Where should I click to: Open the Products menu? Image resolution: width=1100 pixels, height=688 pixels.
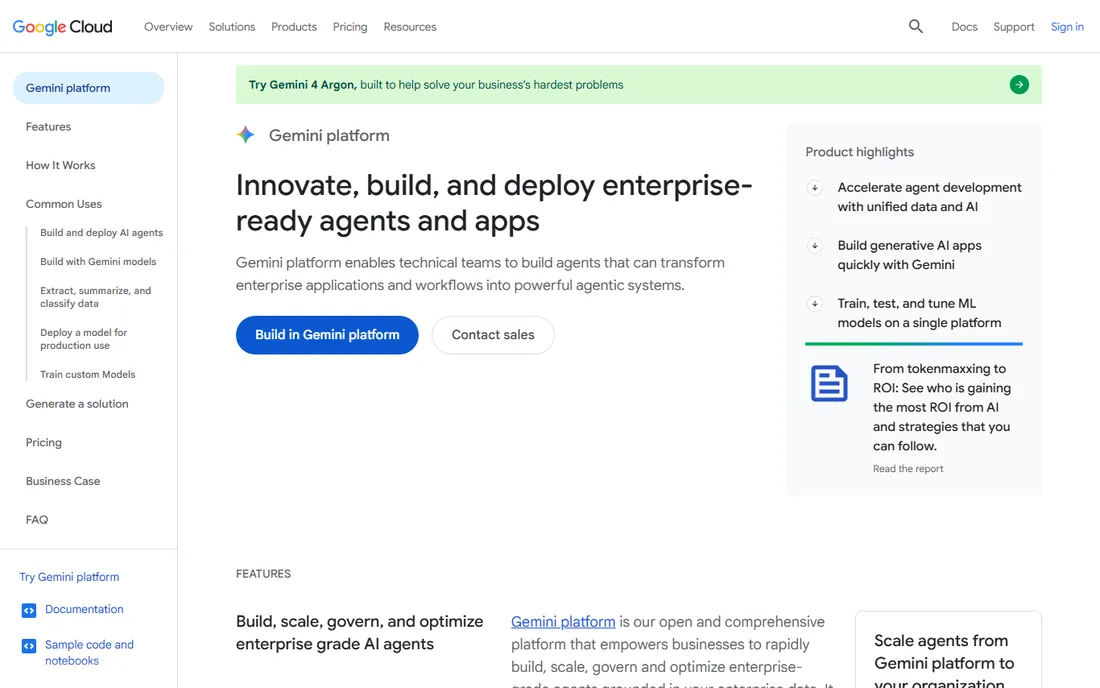[x=294, y=27]
